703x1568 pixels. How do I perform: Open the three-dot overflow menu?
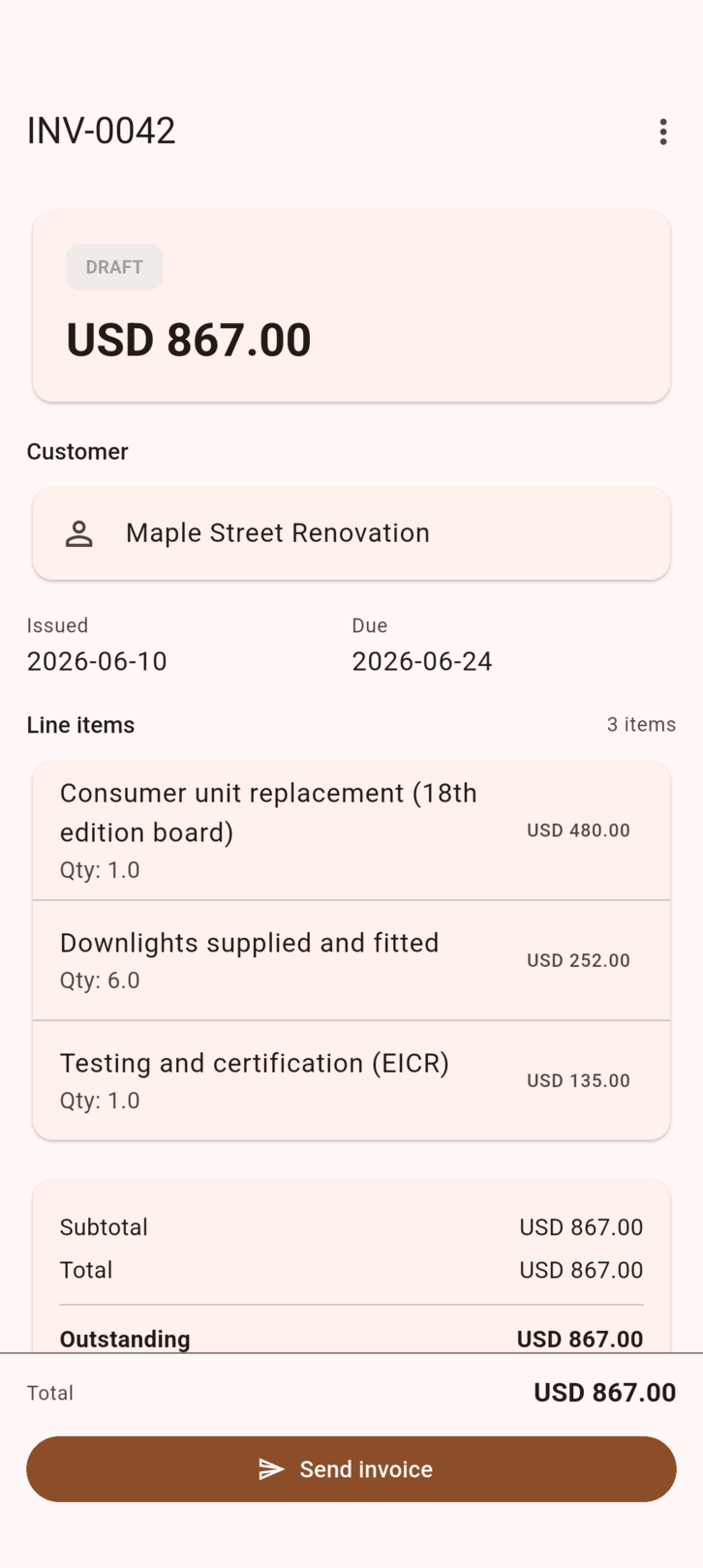coord(663,132)
